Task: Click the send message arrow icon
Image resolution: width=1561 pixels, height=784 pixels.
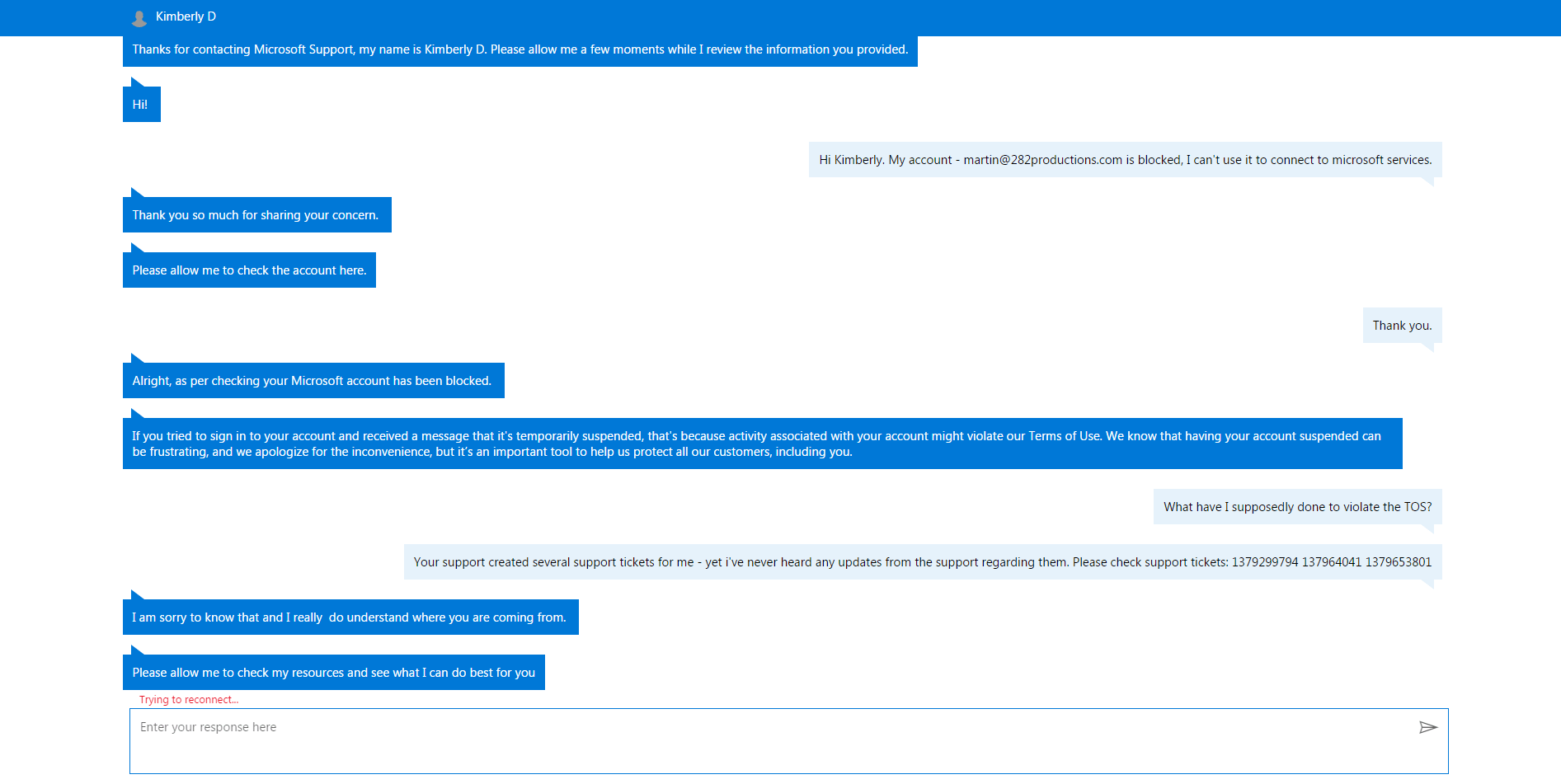Action: (x=1428, y=727)
